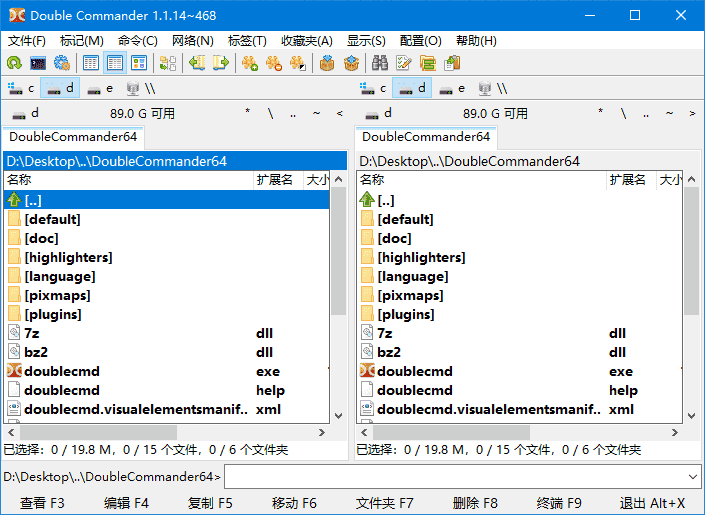Open the command line history dropdown
The width and height of the screenshot is (705, 515).
(693, 477)
